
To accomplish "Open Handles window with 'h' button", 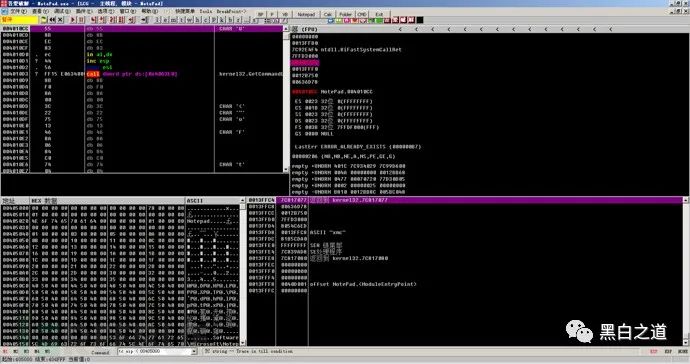I will 198,20.
